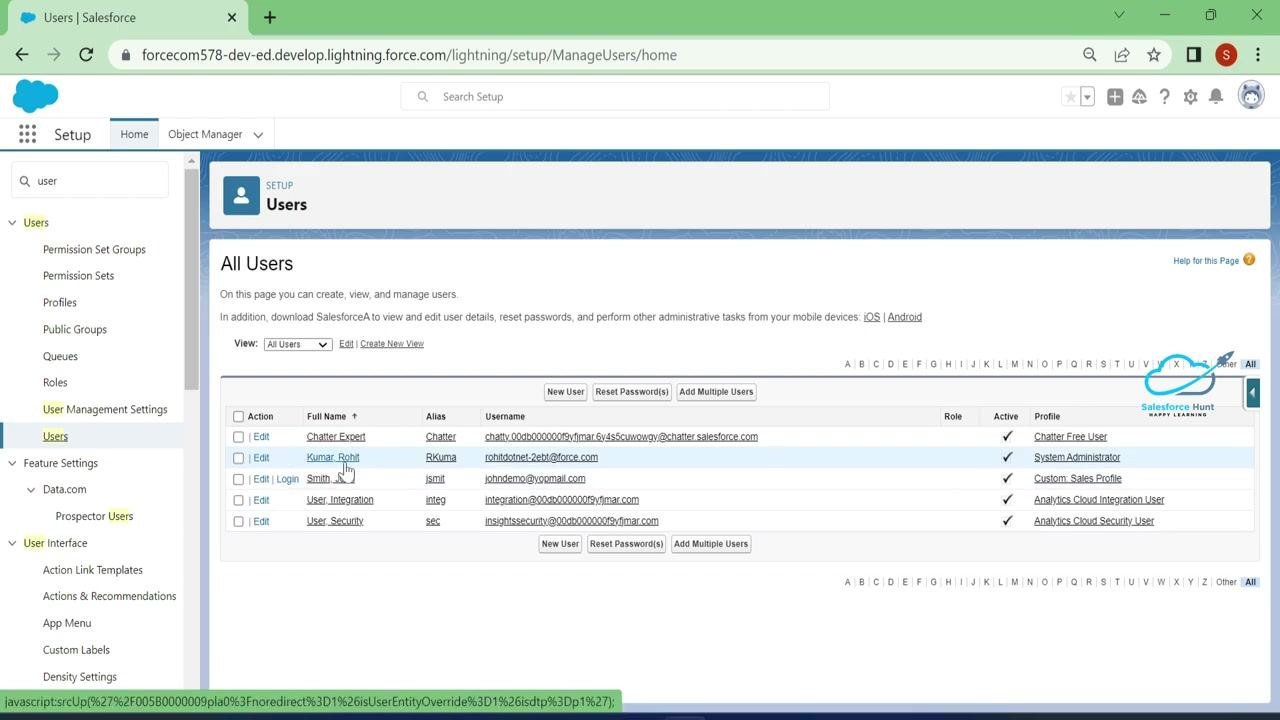The image size is (1280, 720).
Task: Open the Custom: Sales Profile link
Action: [1078, 479]
